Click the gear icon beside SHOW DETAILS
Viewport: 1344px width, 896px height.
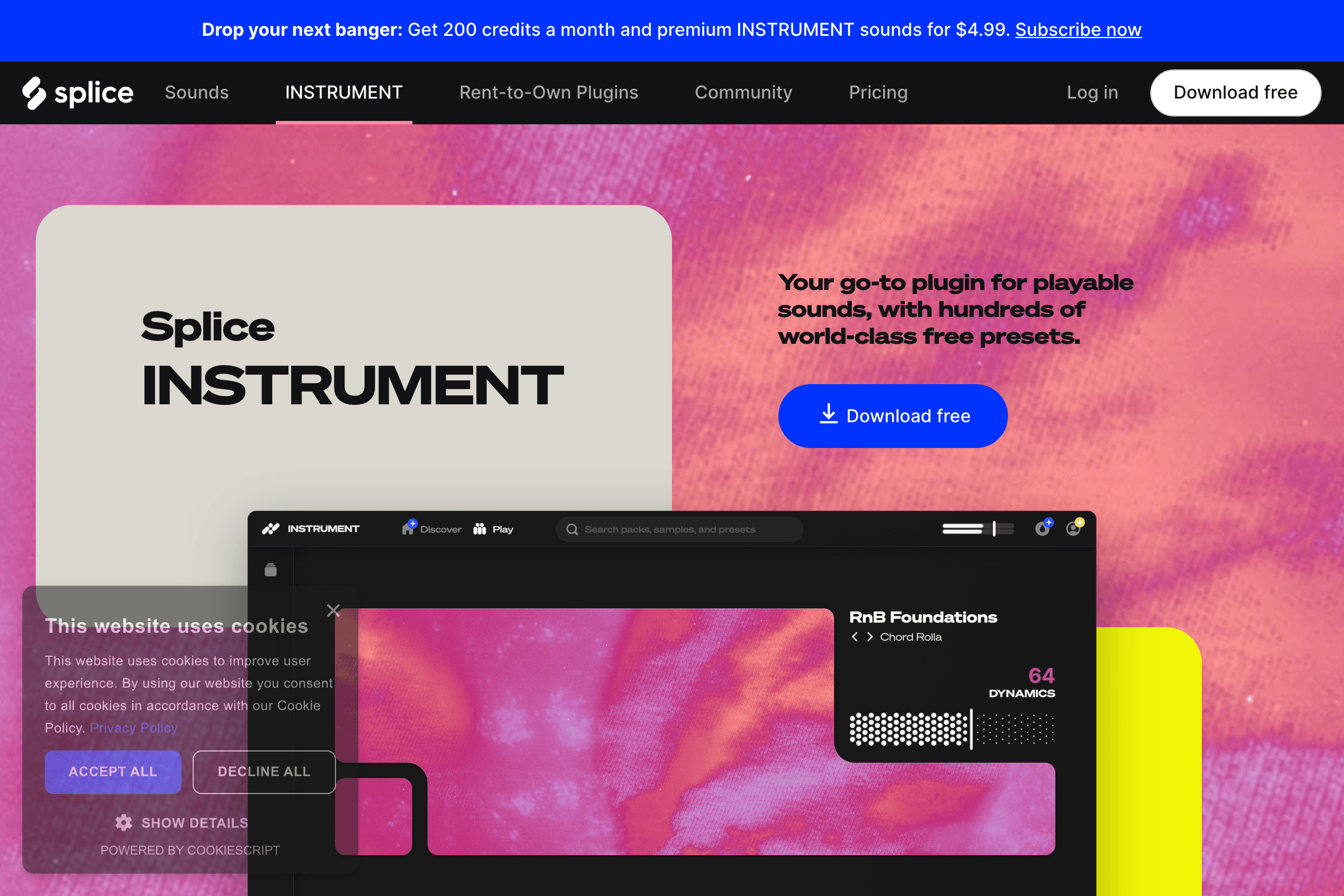coord(123,823)
